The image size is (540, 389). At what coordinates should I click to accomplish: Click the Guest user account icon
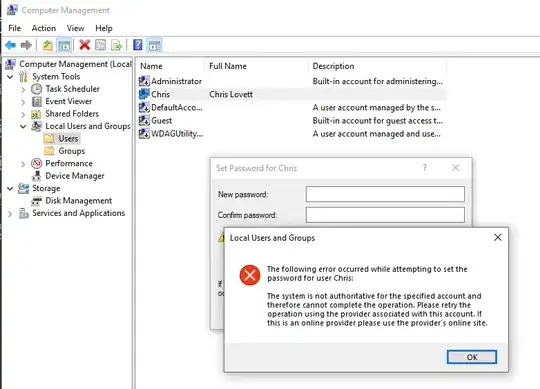[x=144, y=120]
